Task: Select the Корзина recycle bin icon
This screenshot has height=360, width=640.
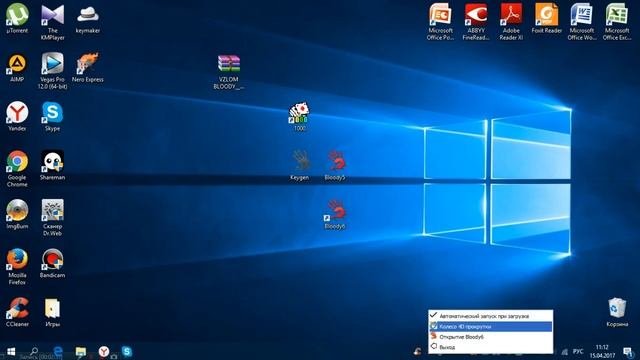Action: (x=617, y=312)
